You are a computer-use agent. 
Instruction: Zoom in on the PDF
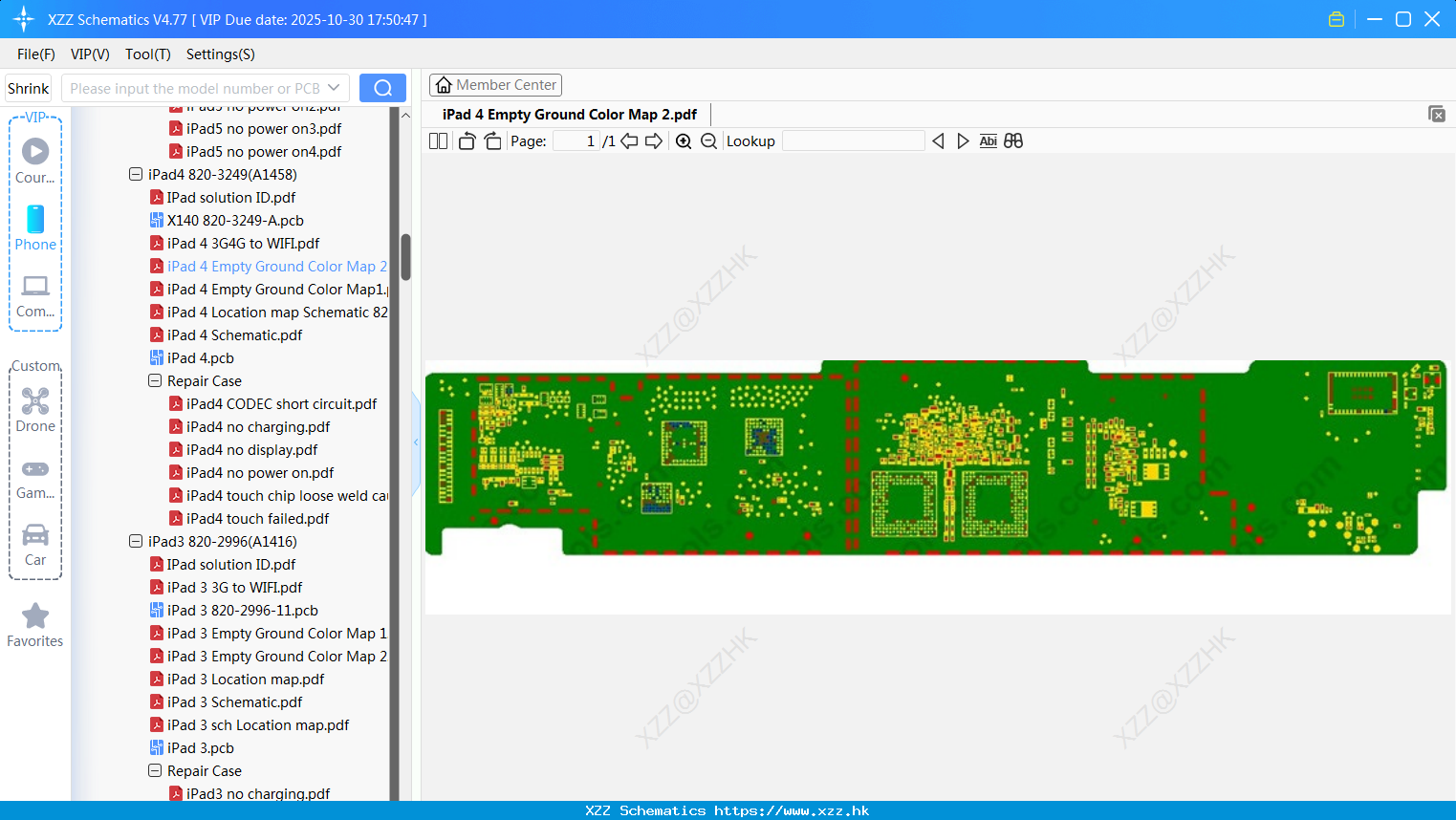[x=684, y=141]
